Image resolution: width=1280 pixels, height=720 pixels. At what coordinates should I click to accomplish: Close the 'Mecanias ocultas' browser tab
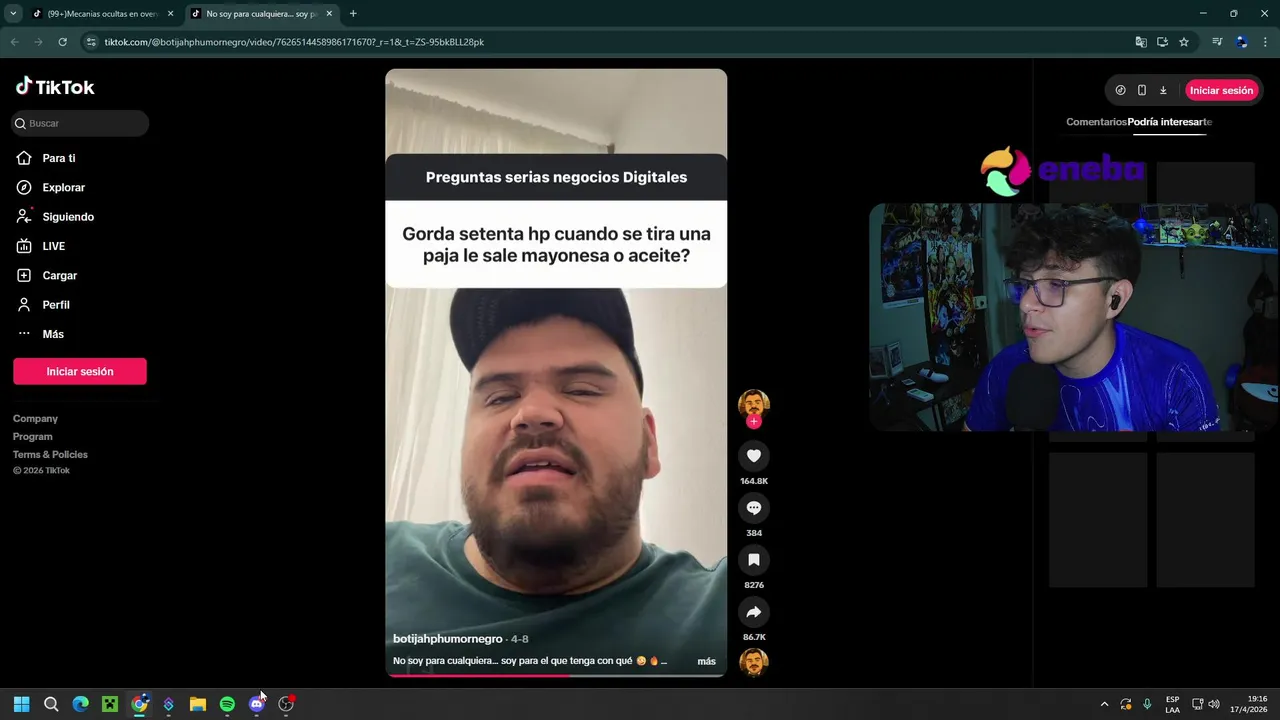click(x=170, y=14)
